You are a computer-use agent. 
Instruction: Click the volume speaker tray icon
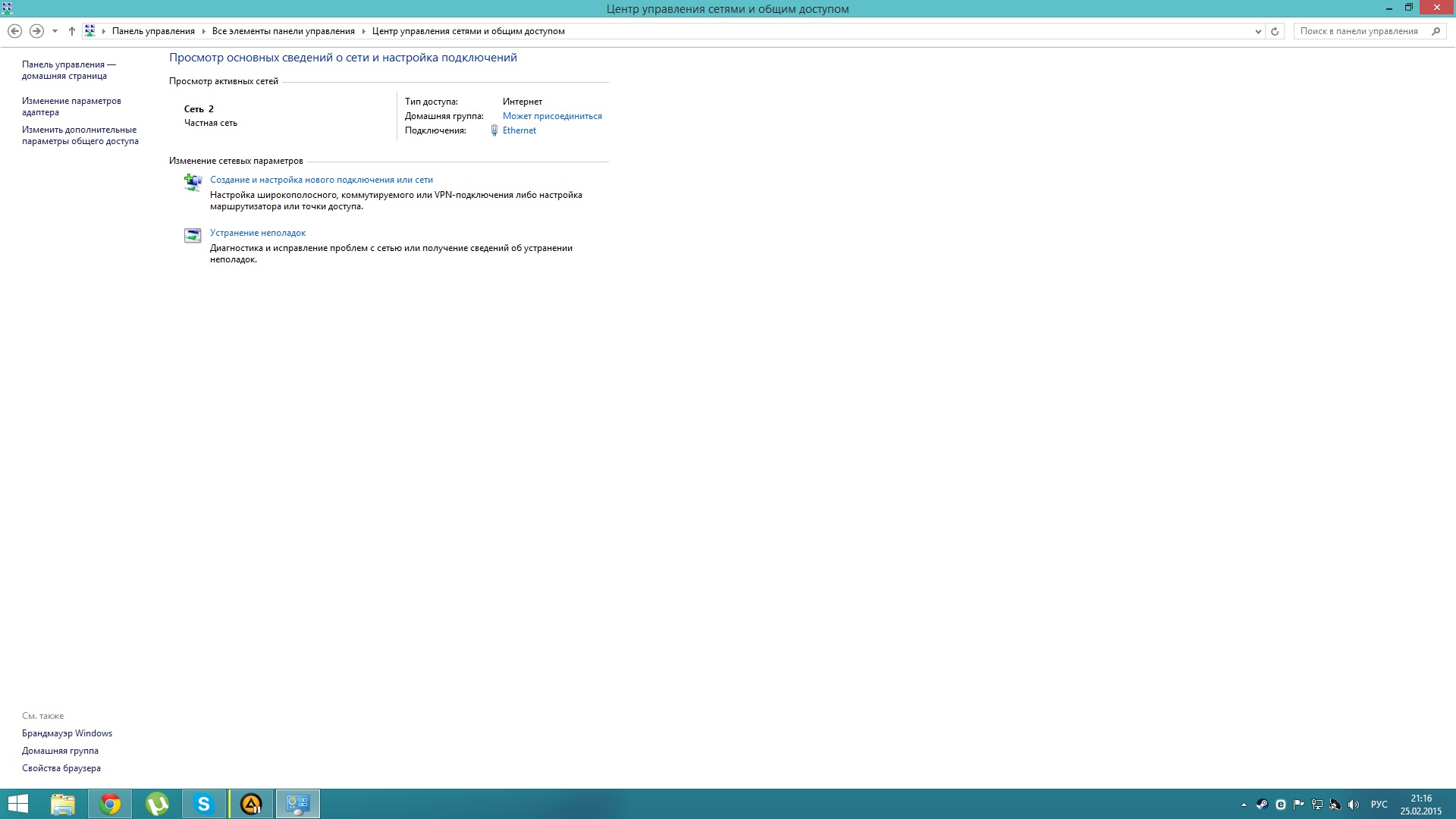[x=1354, y=805]
